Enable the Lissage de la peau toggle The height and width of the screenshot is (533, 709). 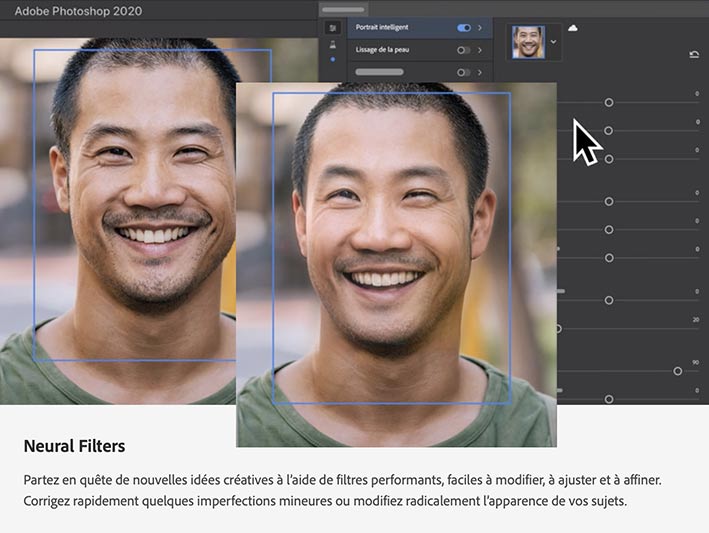[463, 50]
